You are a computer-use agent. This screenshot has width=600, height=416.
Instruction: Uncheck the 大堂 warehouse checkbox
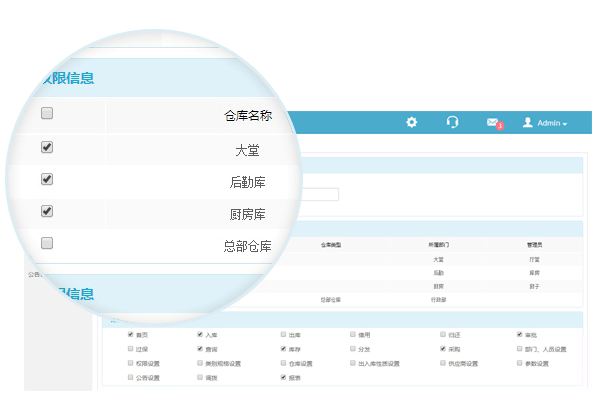pos(47,147)
